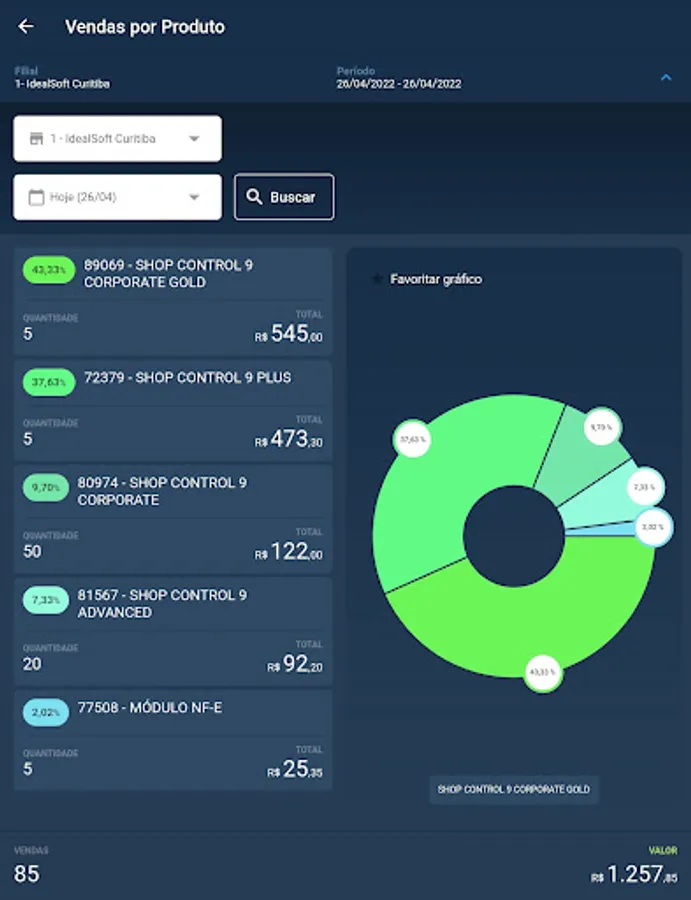The height and width of the screenshot is (900, 691).
Task: Click the R$ 122,00 total value
Action: [289, 552]
